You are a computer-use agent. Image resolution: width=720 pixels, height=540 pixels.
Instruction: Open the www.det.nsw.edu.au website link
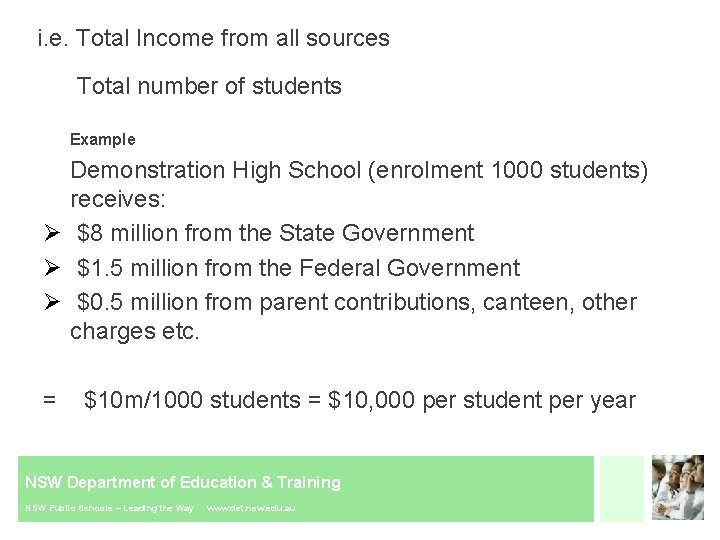pos(251,508)
